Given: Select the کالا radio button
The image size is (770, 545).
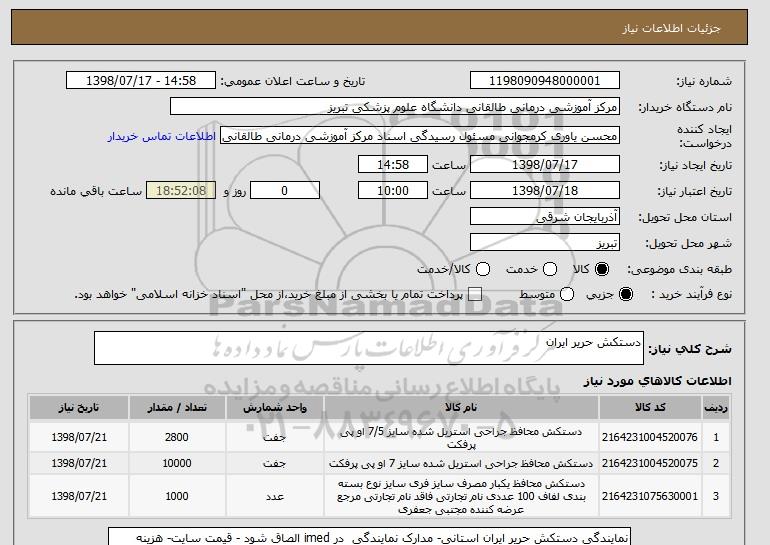Looking at the screenshot, I should pyautogui.click(x=602, y=269).
